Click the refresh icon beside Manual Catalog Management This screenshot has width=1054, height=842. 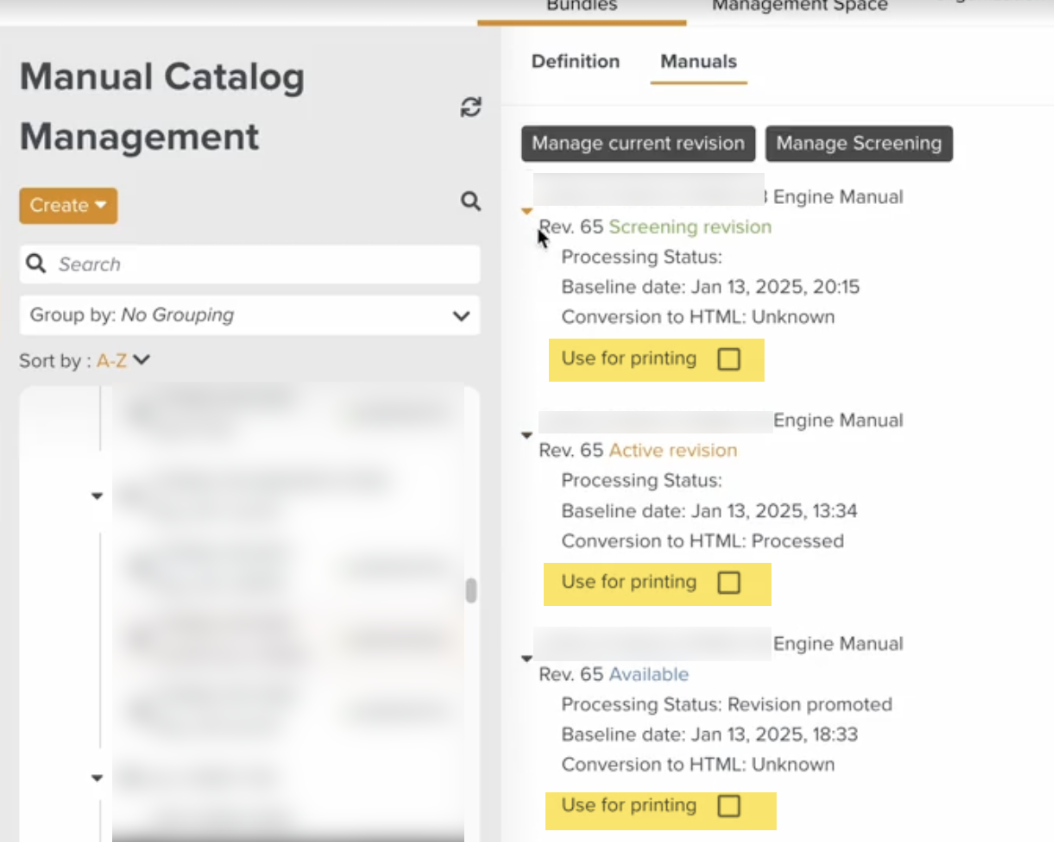tap(470, 108)
